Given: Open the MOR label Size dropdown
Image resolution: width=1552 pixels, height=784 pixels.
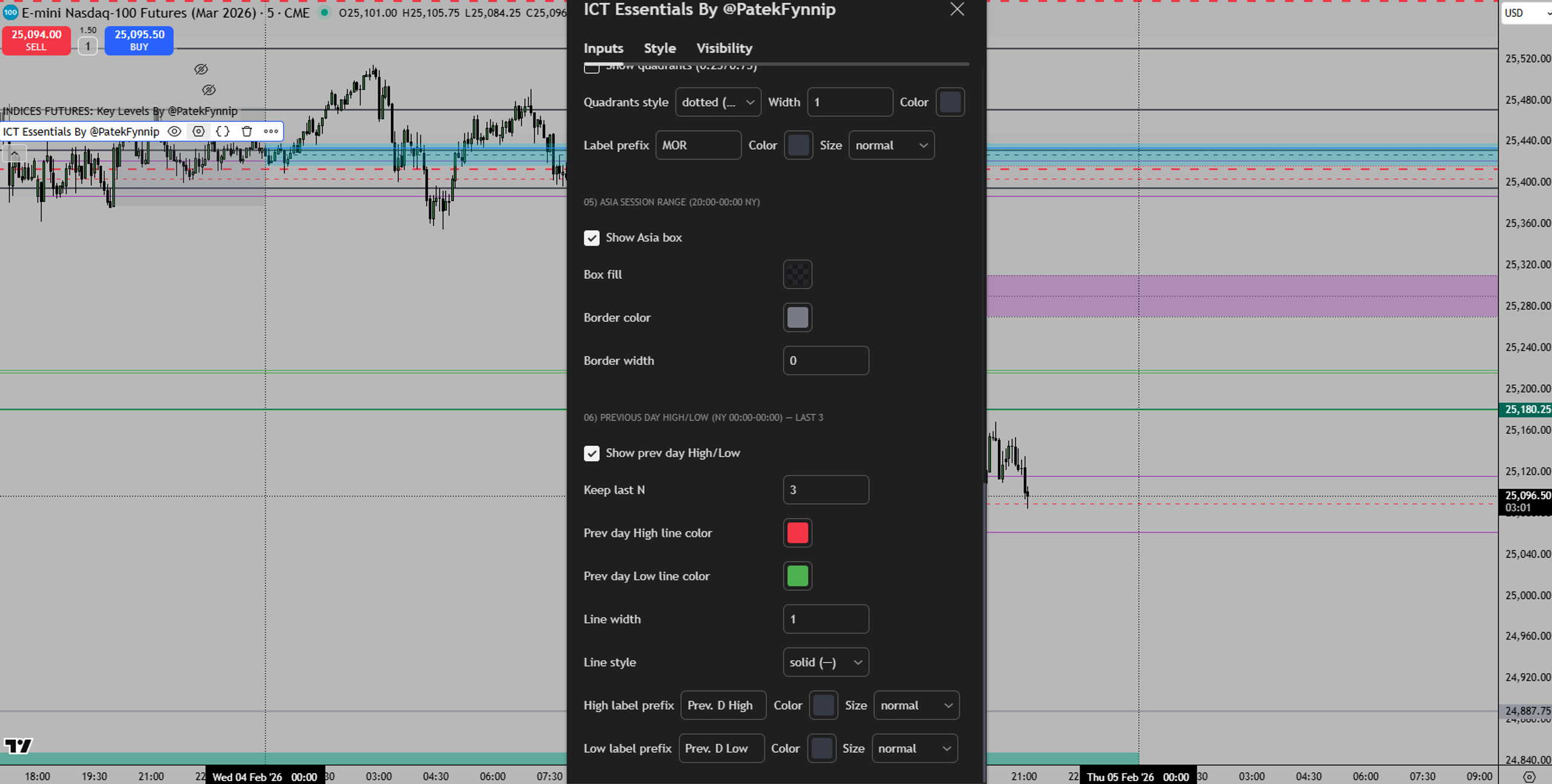Looking at the screenshot, I should 891,145.
